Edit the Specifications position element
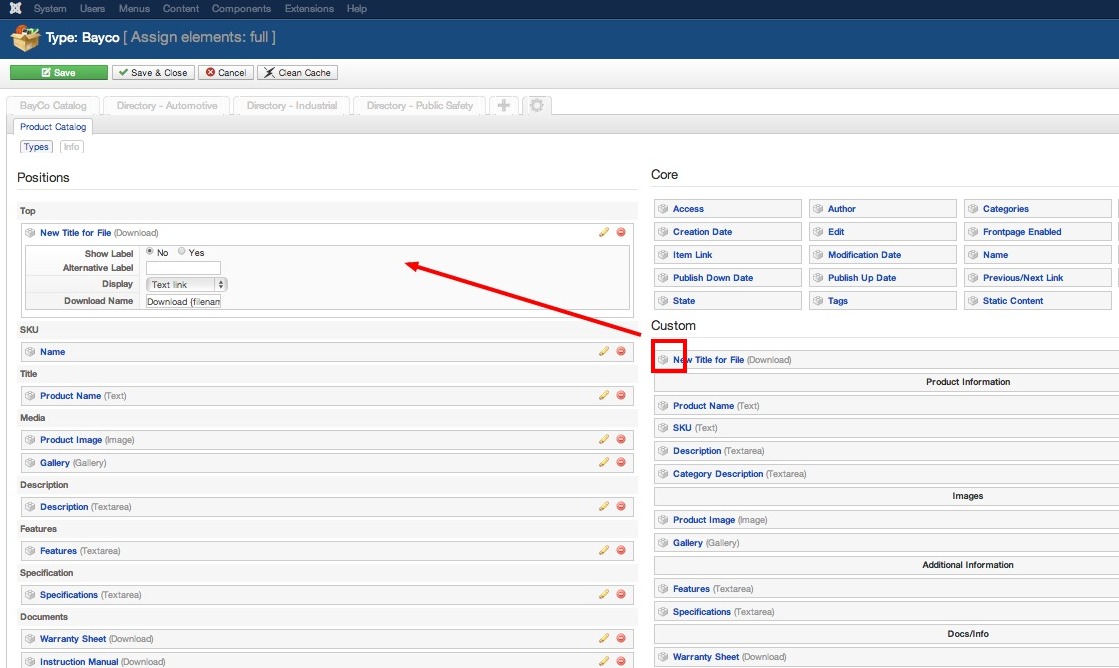Image resolution: width=1119 pixels, height=668 pixels. (604, 594)
